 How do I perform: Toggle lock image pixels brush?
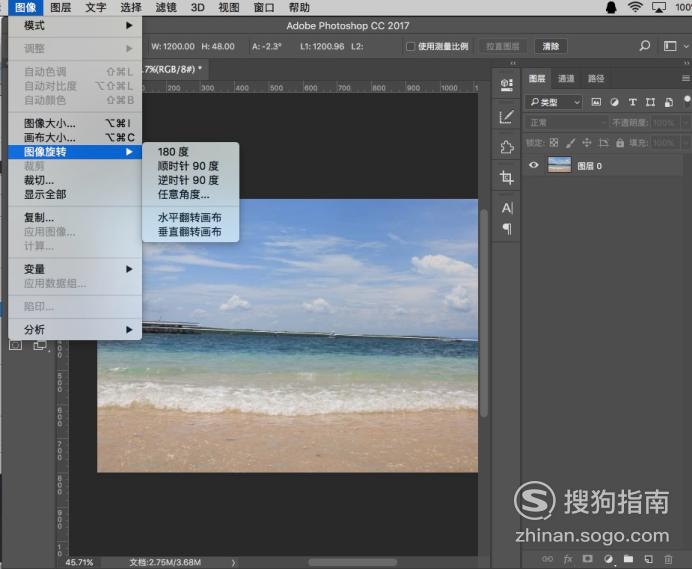pos(570,142)
